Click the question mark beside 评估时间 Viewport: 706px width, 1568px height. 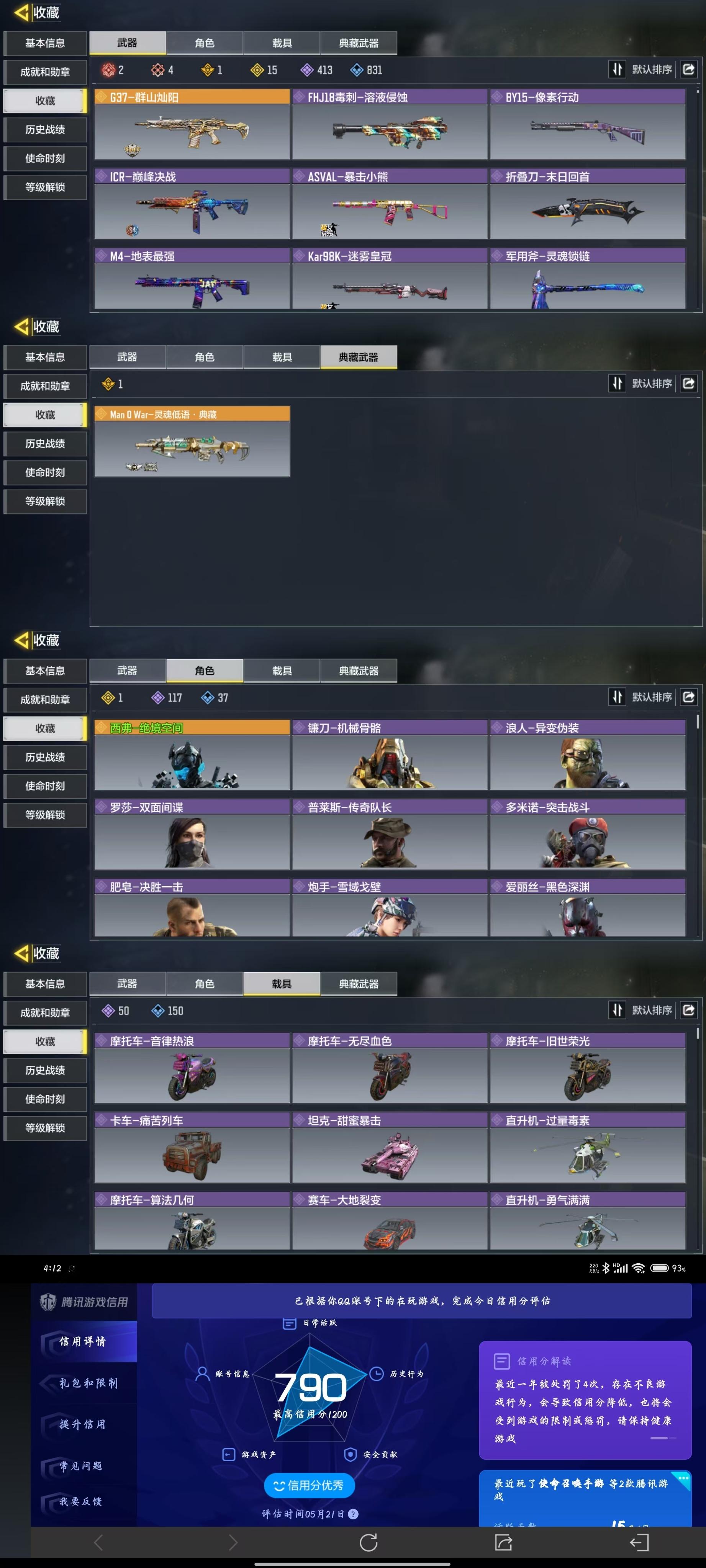(x=353, y=1514)
